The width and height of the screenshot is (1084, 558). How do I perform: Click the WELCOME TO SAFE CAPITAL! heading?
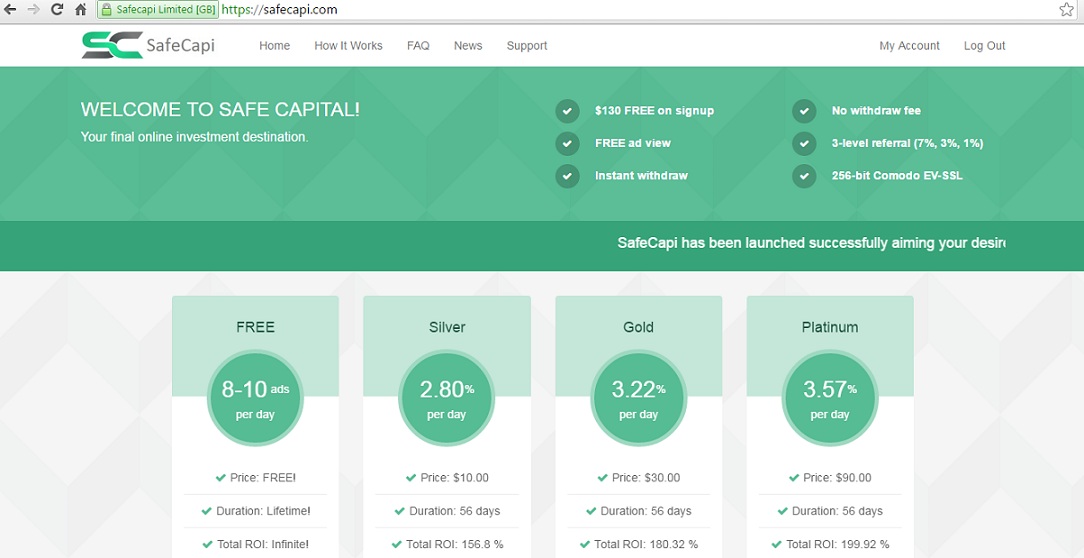click(x=220, y=110)
